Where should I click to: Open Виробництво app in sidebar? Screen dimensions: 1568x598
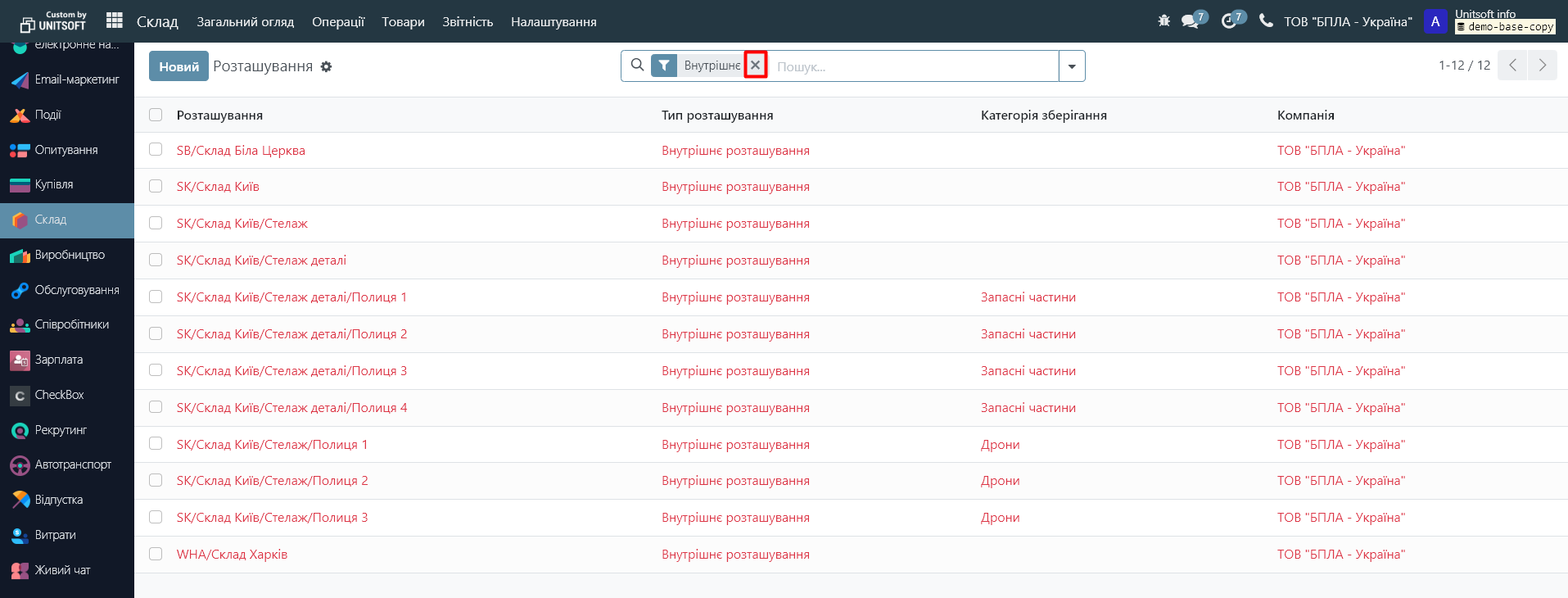67,255
